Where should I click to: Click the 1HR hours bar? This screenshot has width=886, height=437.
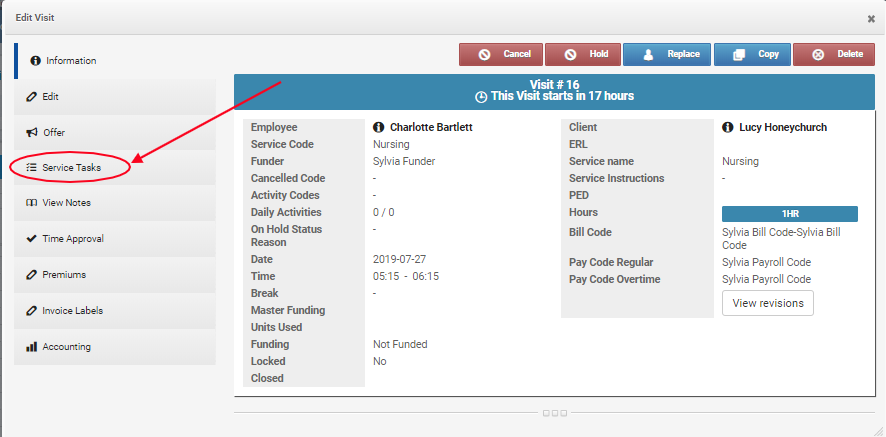click(x=789, y=214)
